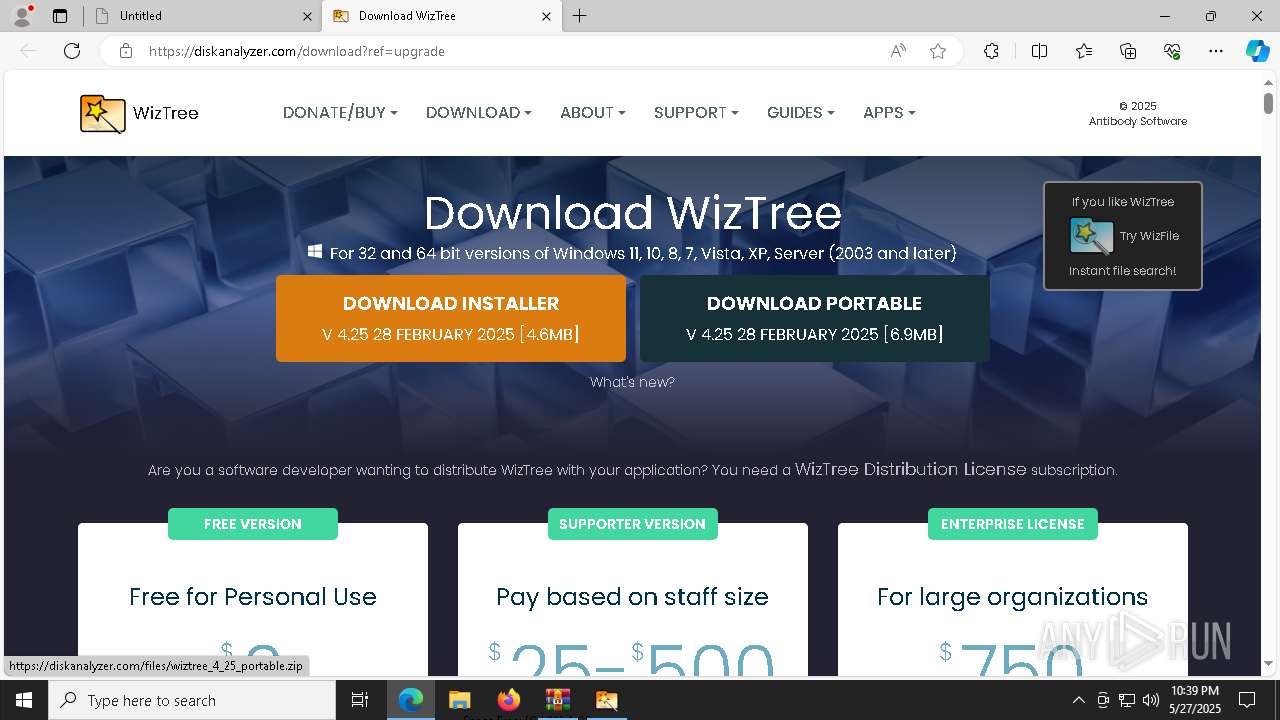Click the ENTERPRISE LICENSE label
The height and width of the screenshot is (720, 1280).
click(1013, 524)
